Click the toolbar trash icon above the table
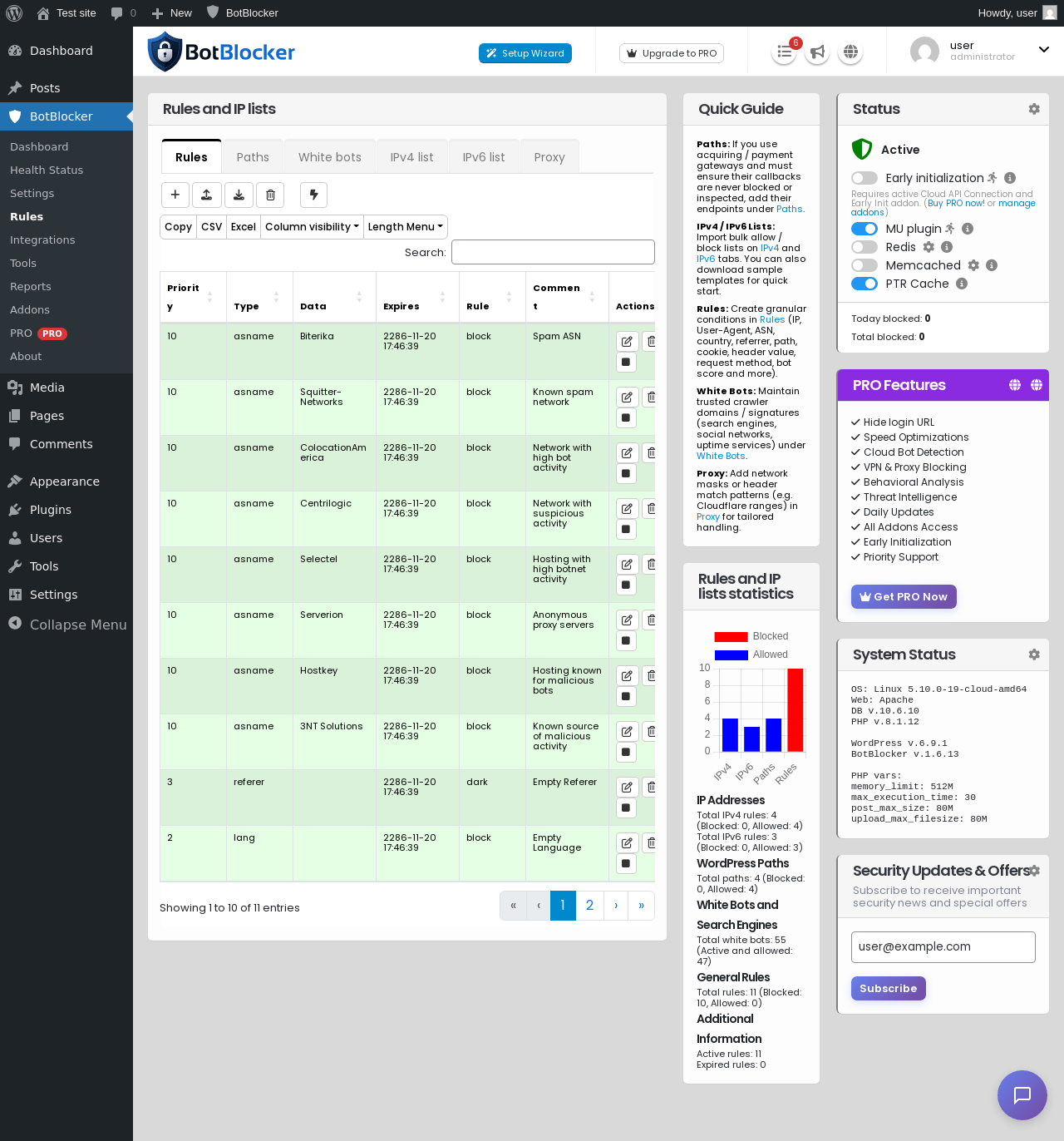The width and height of the screenshot is (1064, 1141). tap(270, 195)
